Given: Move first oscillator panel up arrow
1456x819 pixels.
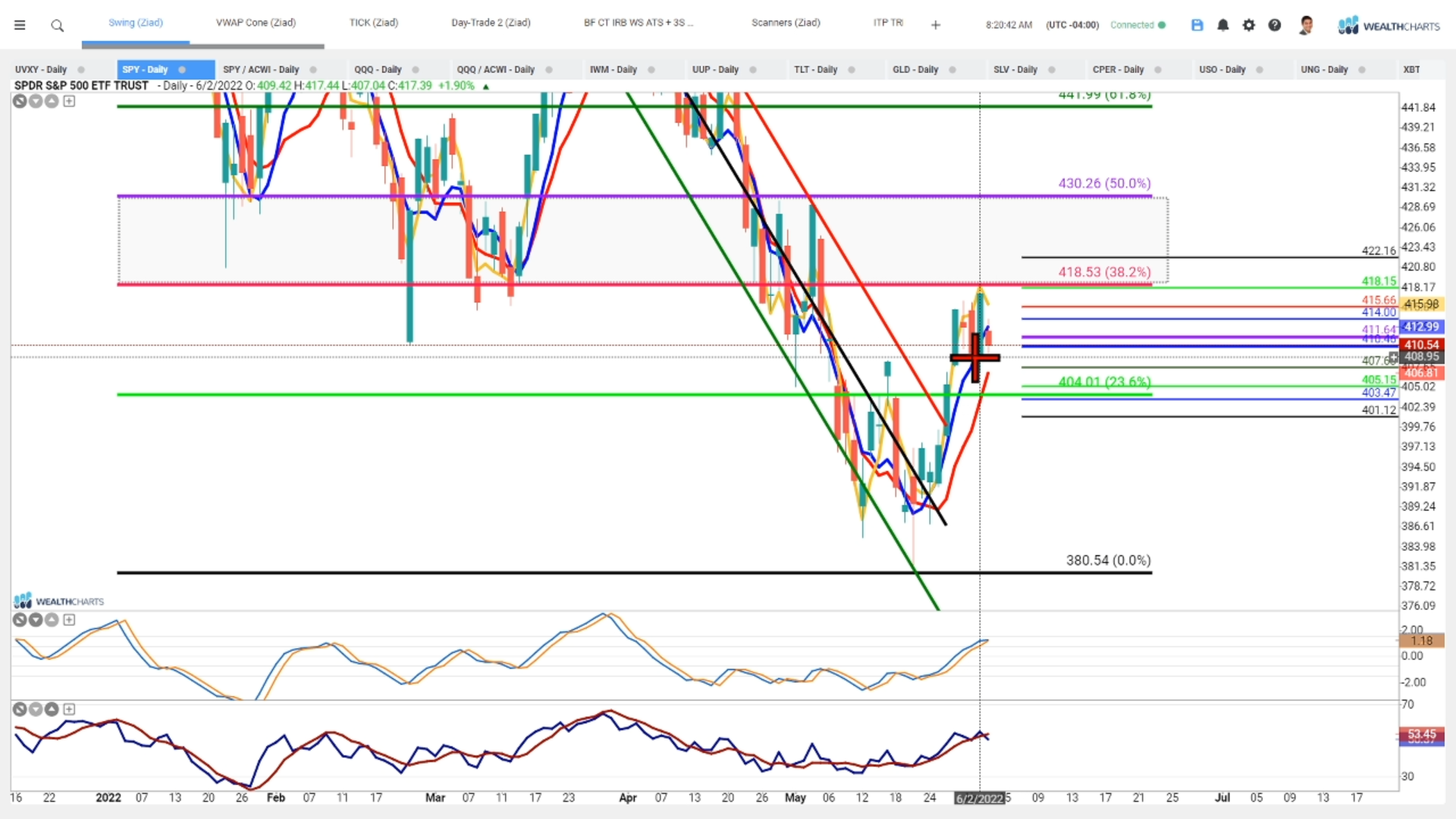Looking at the screenshot, I should tap(52, 620).
